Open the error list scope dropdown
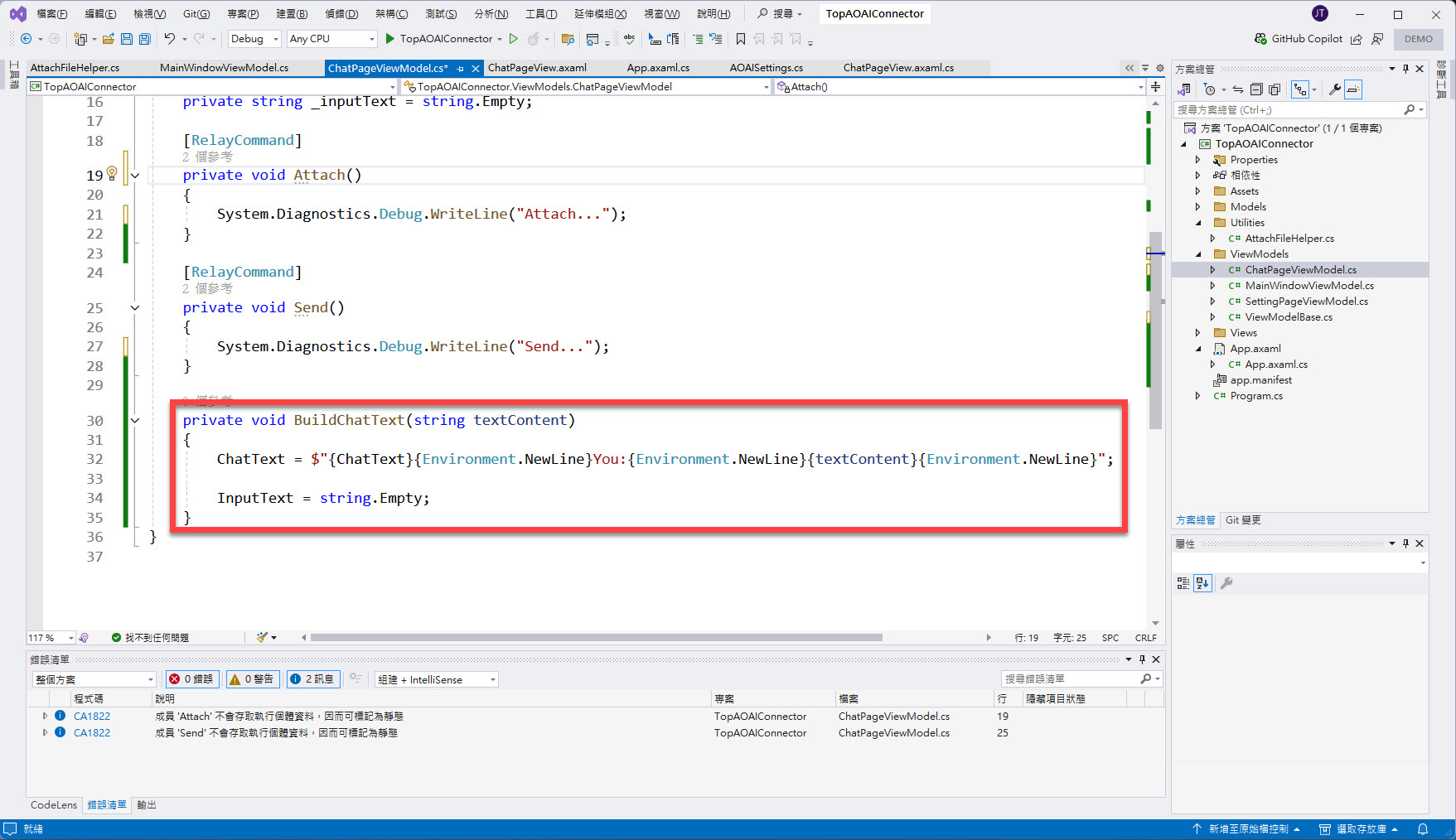This screenshot has width=1456, height=840. point(94,679)
